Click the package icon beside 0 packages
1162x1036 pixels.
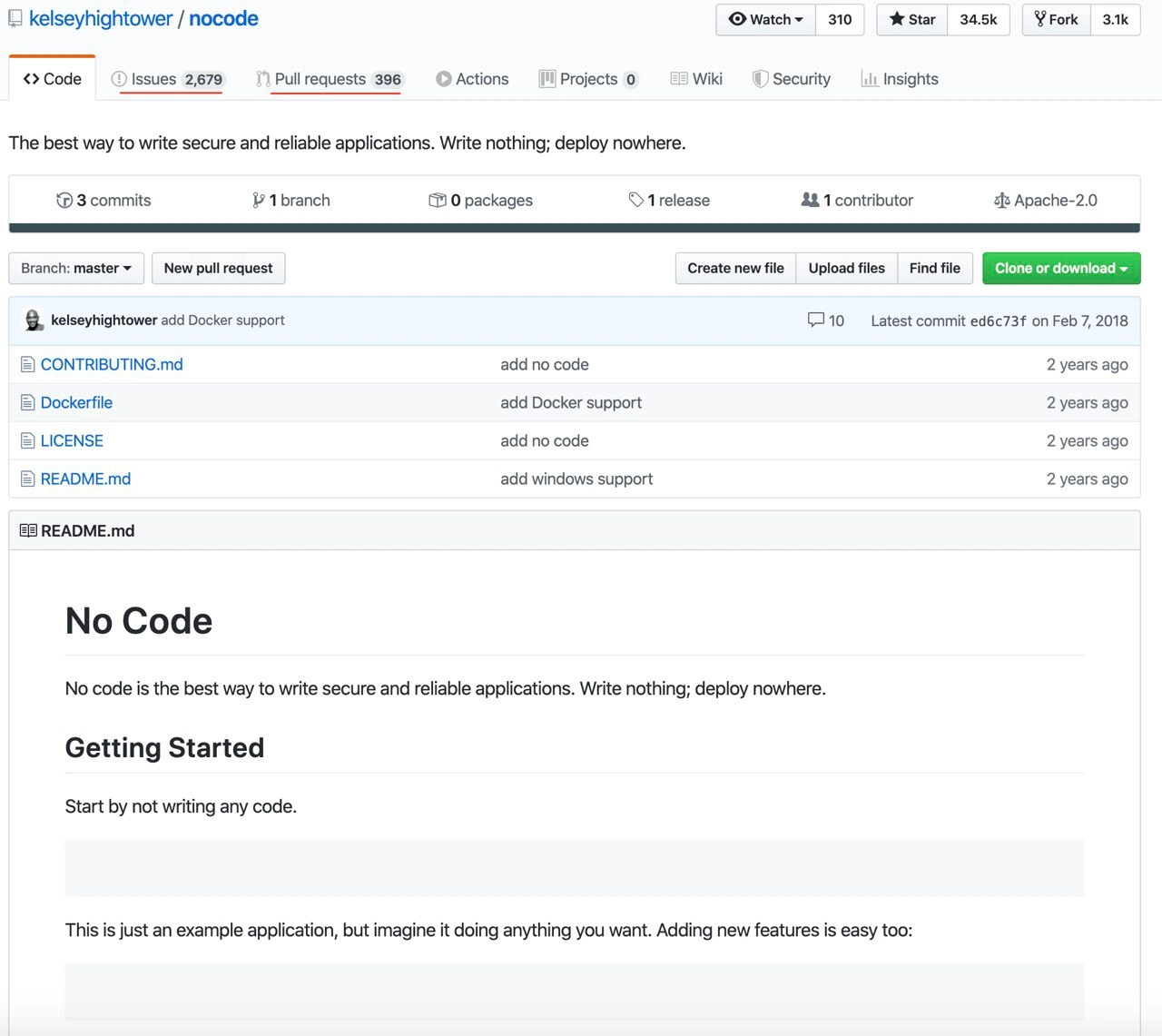coord(438,200)
